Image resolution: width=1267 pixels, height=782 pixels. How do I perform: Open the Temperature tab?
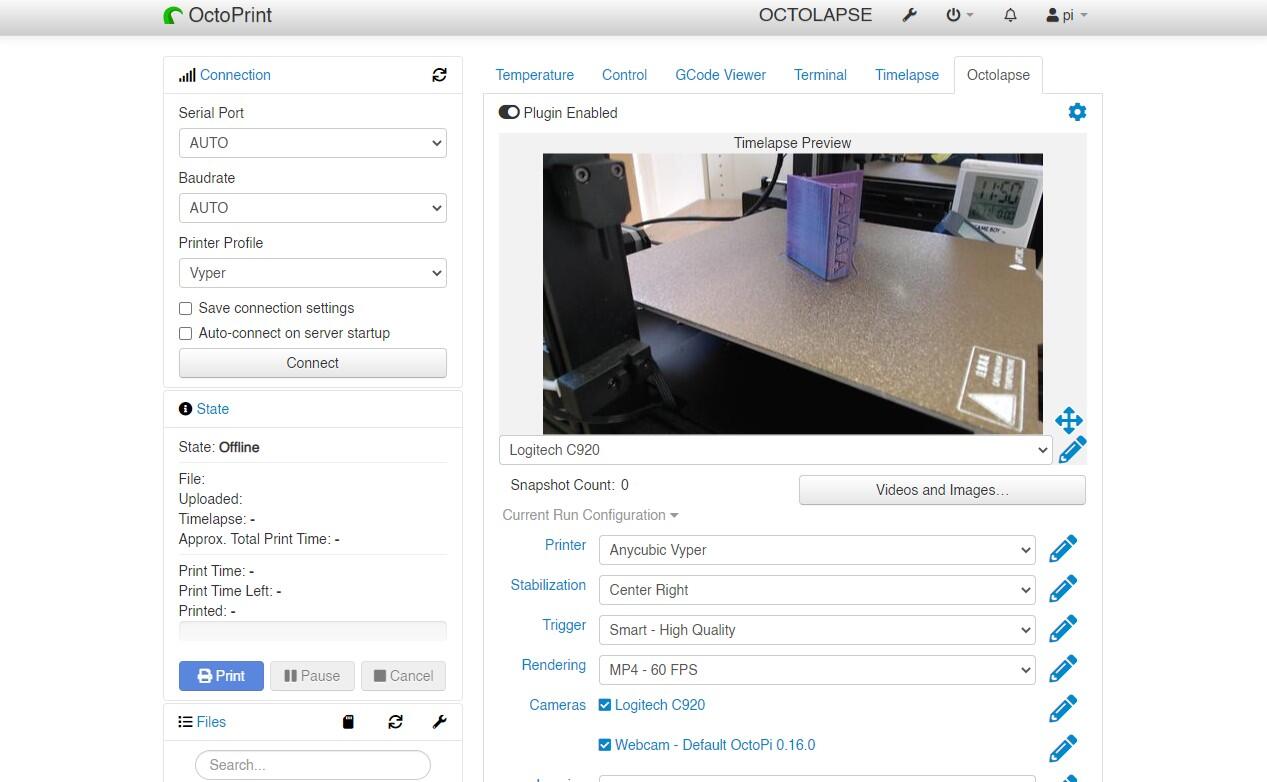coord(534,75)
